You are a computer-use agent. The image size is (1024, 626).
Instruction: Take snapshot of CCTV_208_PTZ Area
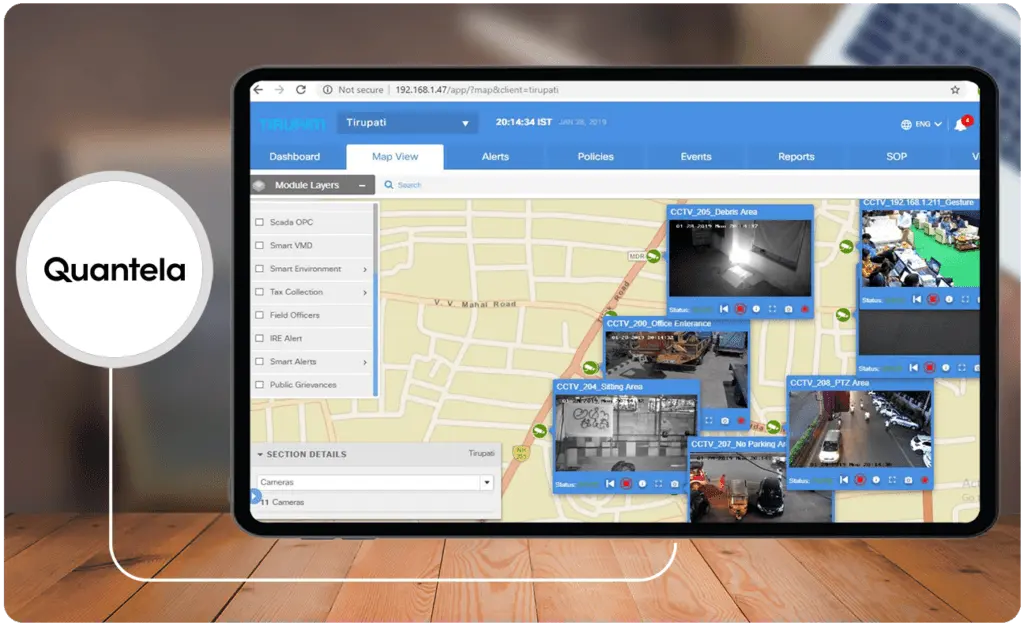pyautogui.click(x=908, y=480)
